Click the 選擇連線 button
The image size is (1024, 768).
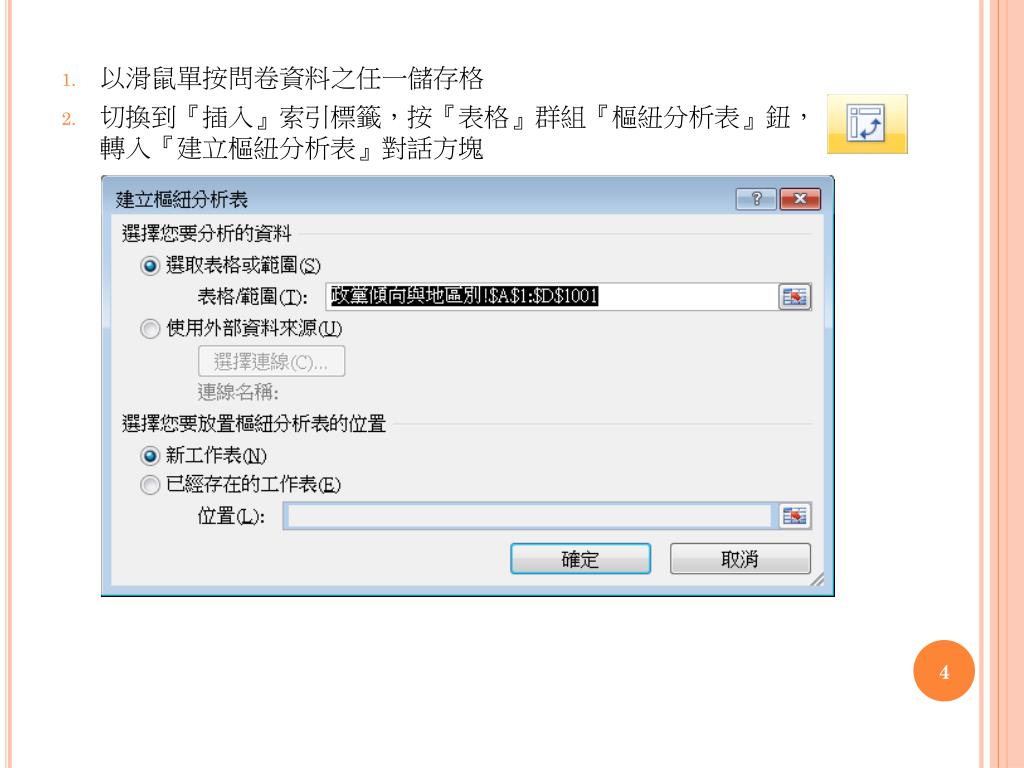272,361
